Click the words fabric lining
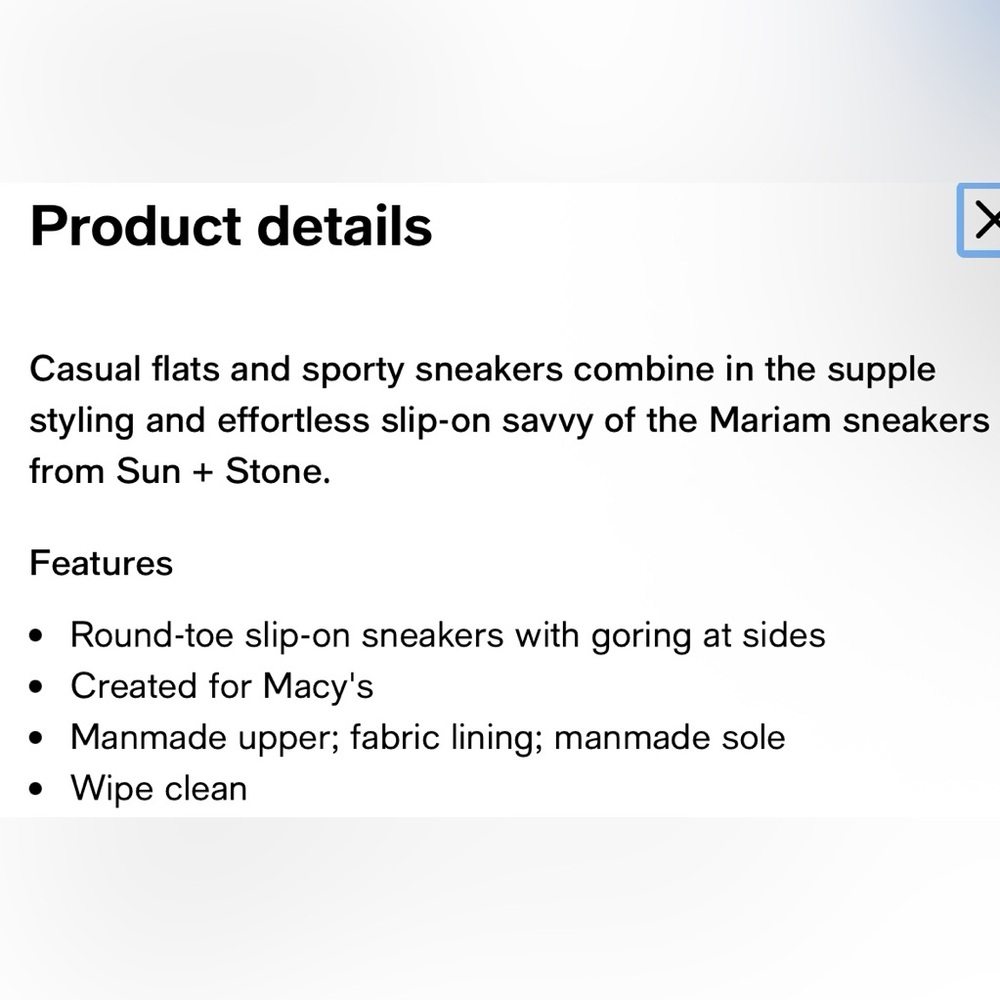The height and width of the screenshot is (1000, 1000). pyautogui.click(x=446, y=738)
